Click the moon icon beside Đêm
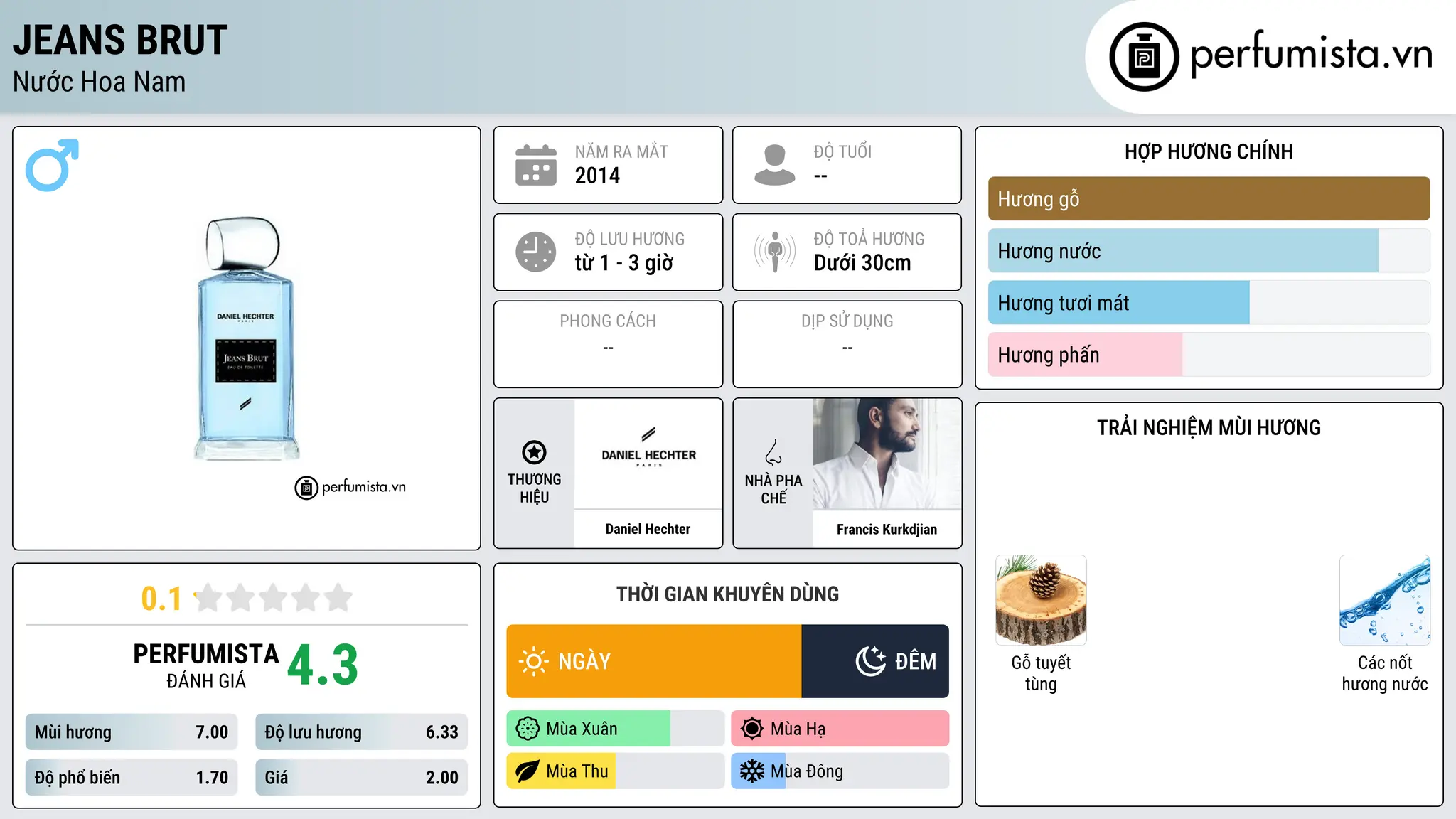Screen dimensions: 1456x819 click(x=871, y=661)
